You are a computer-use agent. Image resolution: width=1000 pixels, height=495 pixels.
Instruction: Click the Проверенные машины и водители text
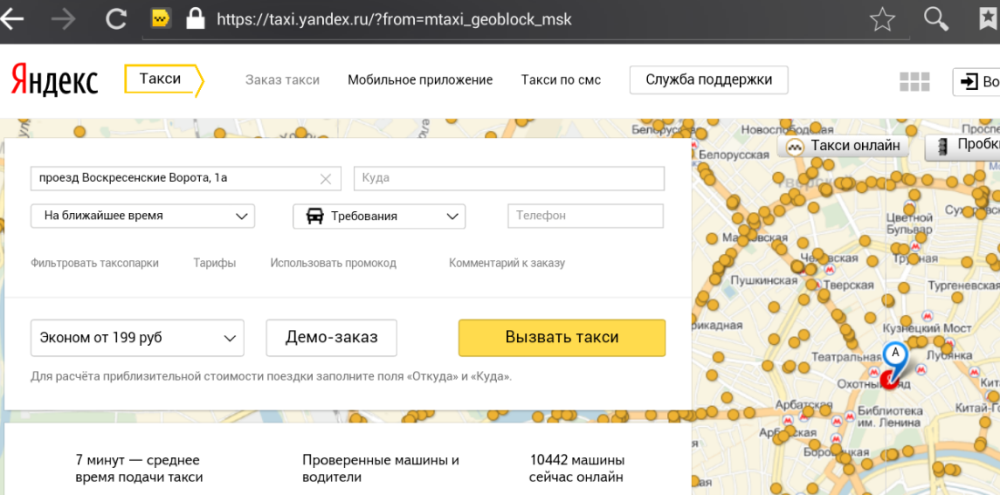[x=381, y=469]
